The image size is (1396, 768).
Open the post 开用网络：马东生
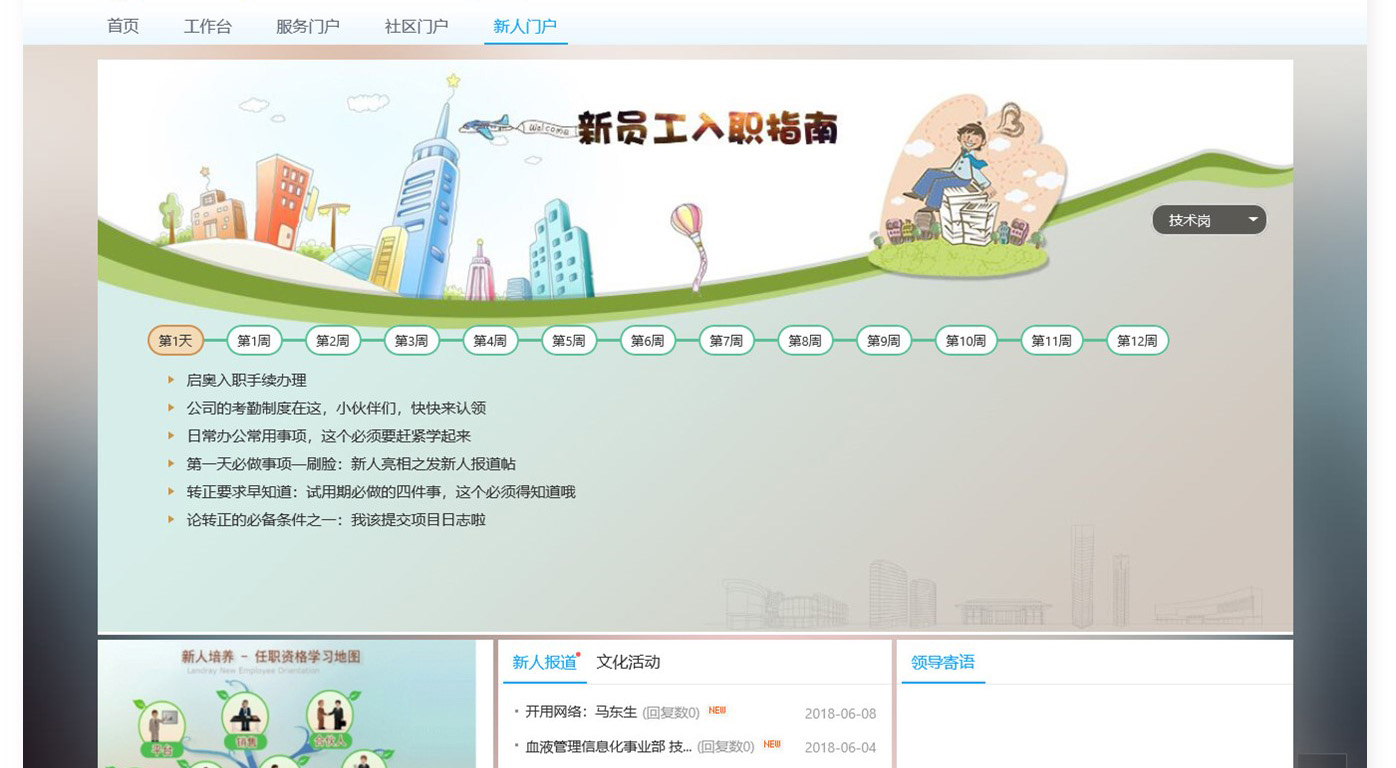(x=581, y=712)
